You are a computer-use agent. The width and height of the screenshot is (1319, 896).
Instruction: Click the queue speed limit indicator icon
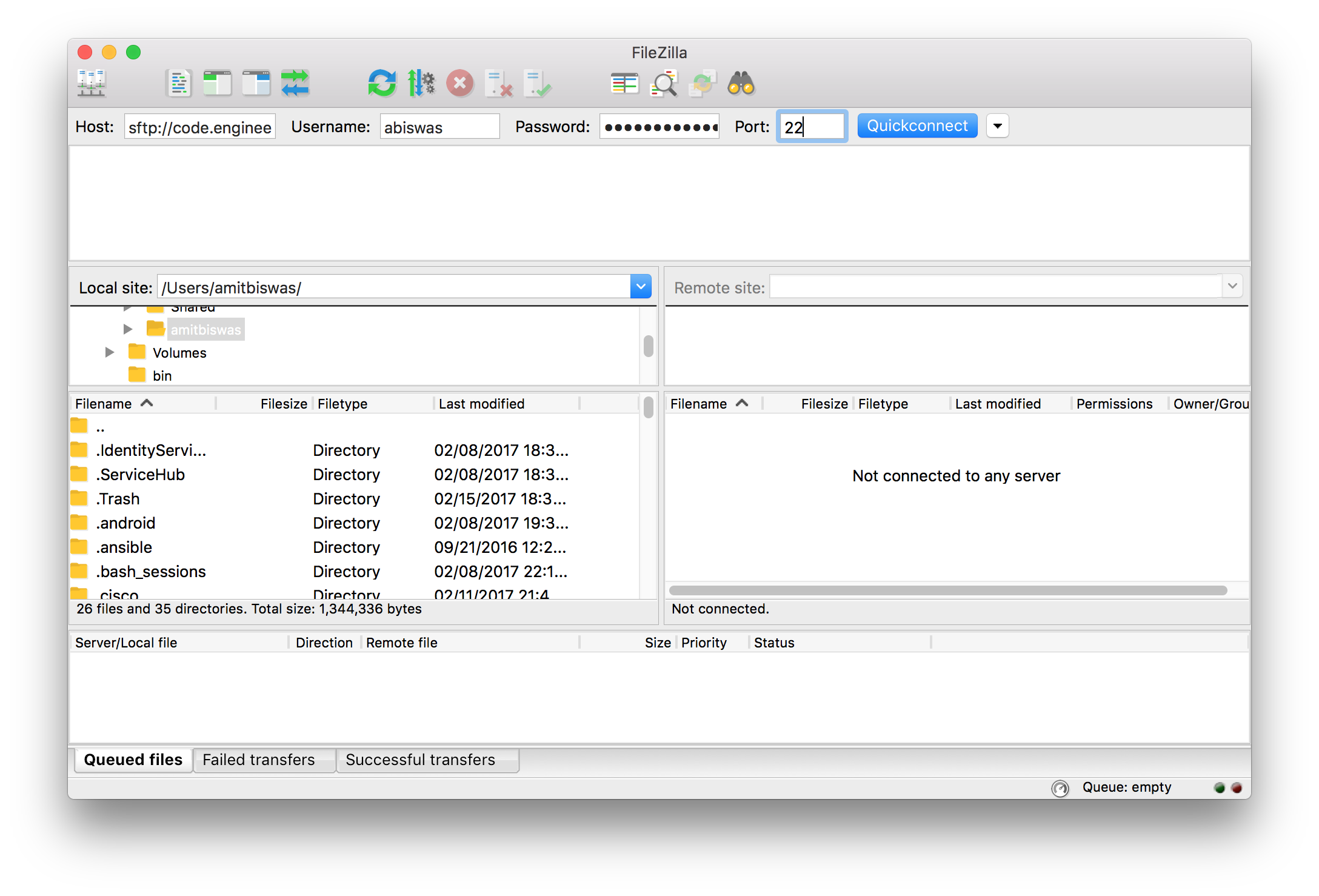[1060, 788]
